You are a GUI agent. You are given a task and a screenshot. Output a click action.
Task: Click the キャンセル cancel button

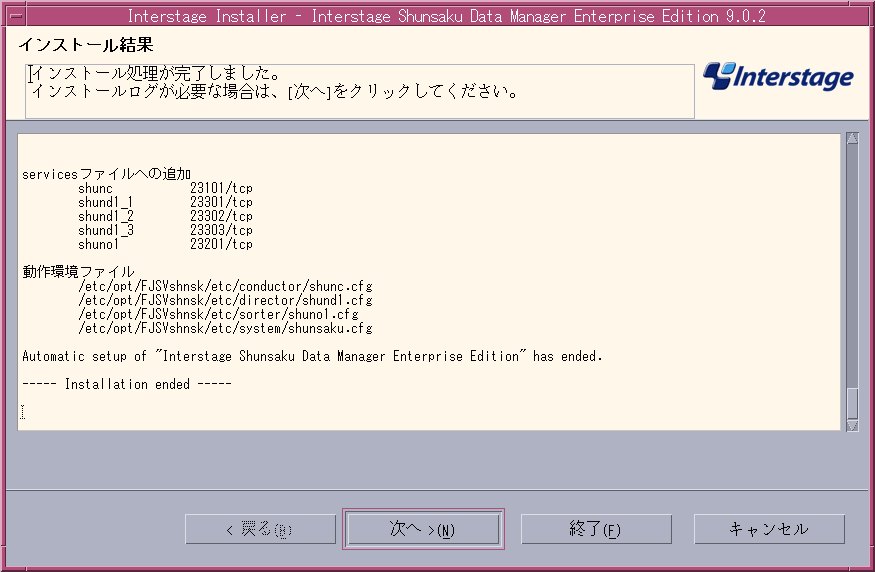(x=769, y=529)
